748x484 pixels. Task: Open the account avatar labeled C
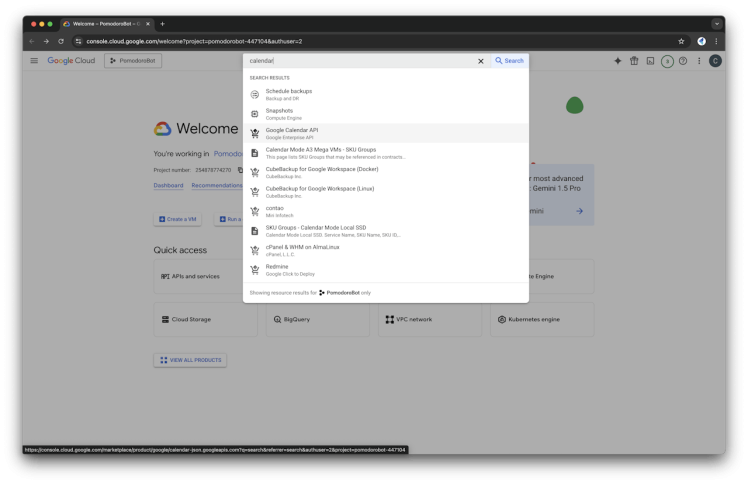pos(715,61)
